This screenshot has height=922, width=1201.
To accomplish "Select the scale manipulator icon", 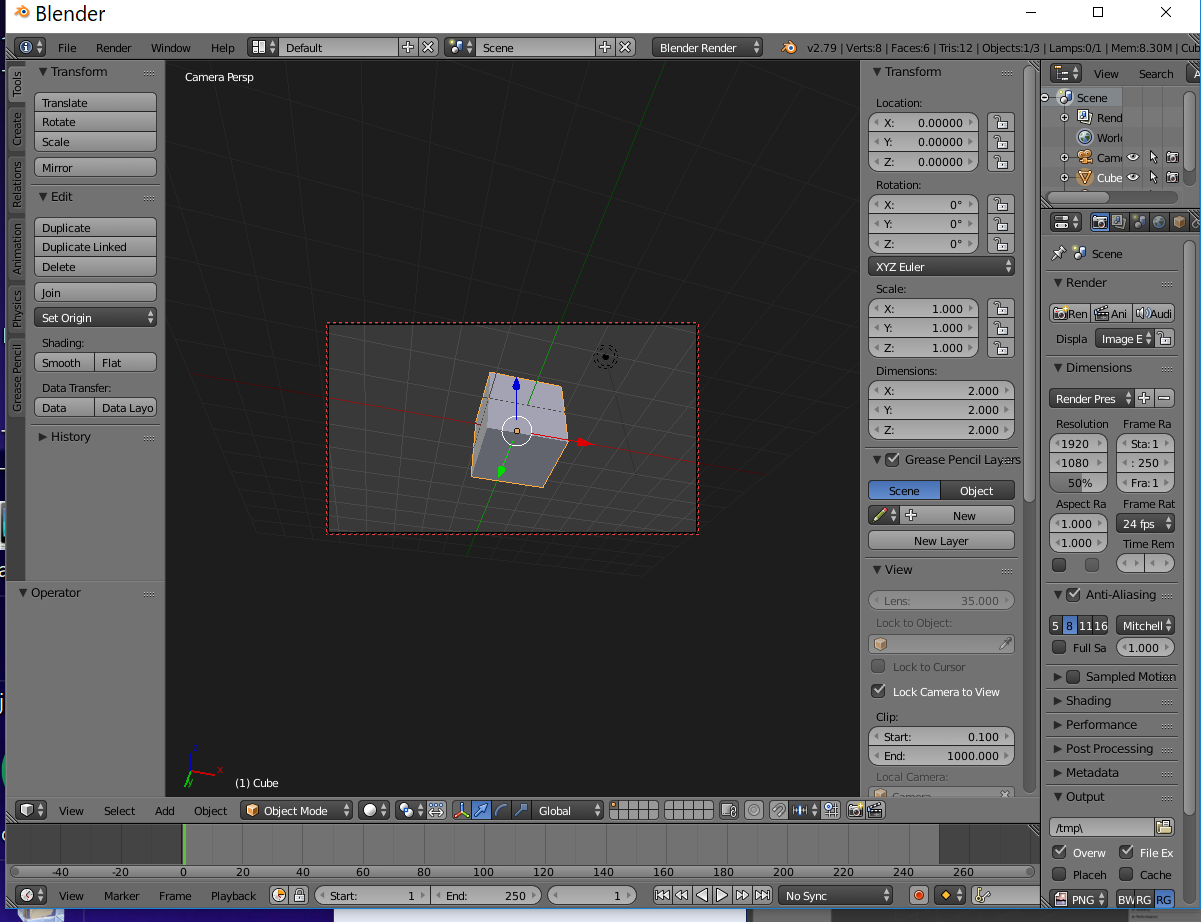I will click(520, 810).
